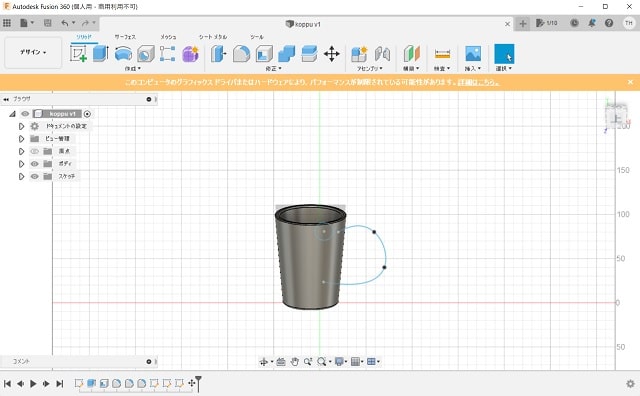Expand the Bodies folder node
The height and width of the screenshot is (396, 640).
(x=21, y=164)
